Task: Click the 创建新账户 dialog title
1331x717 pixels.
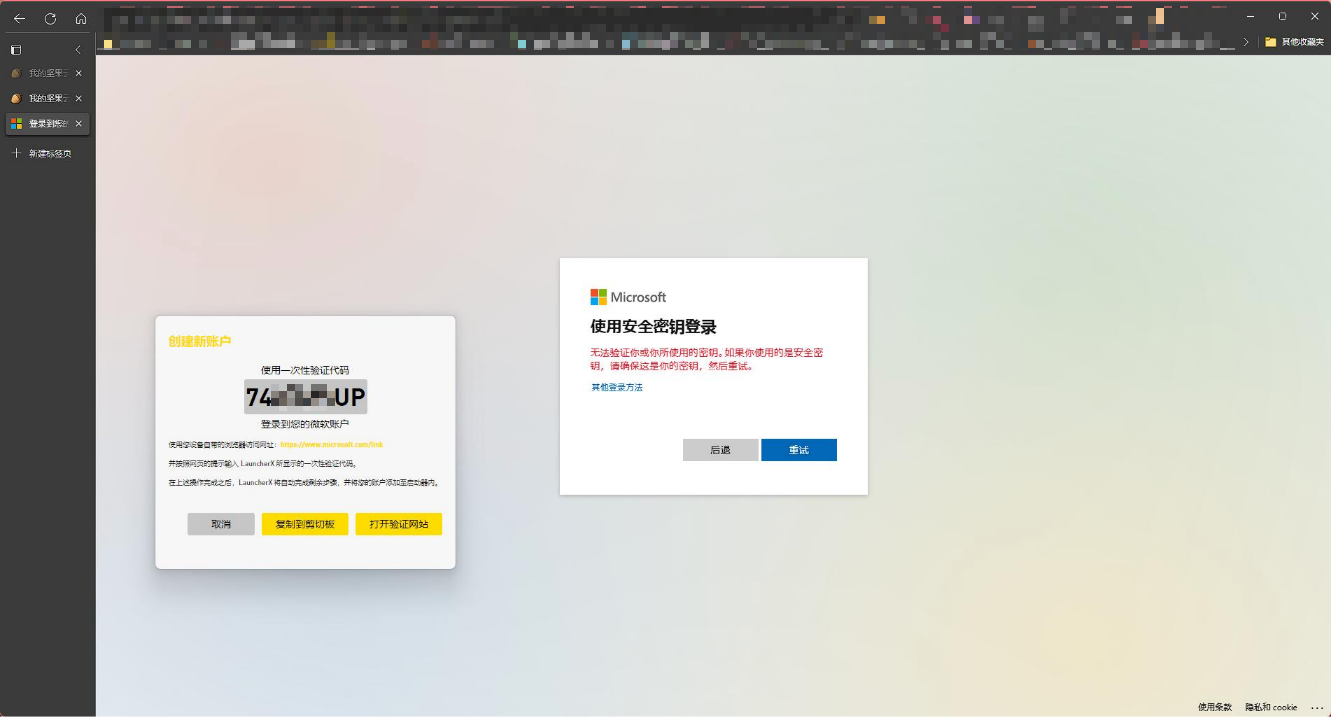Action: pos(200,341)
